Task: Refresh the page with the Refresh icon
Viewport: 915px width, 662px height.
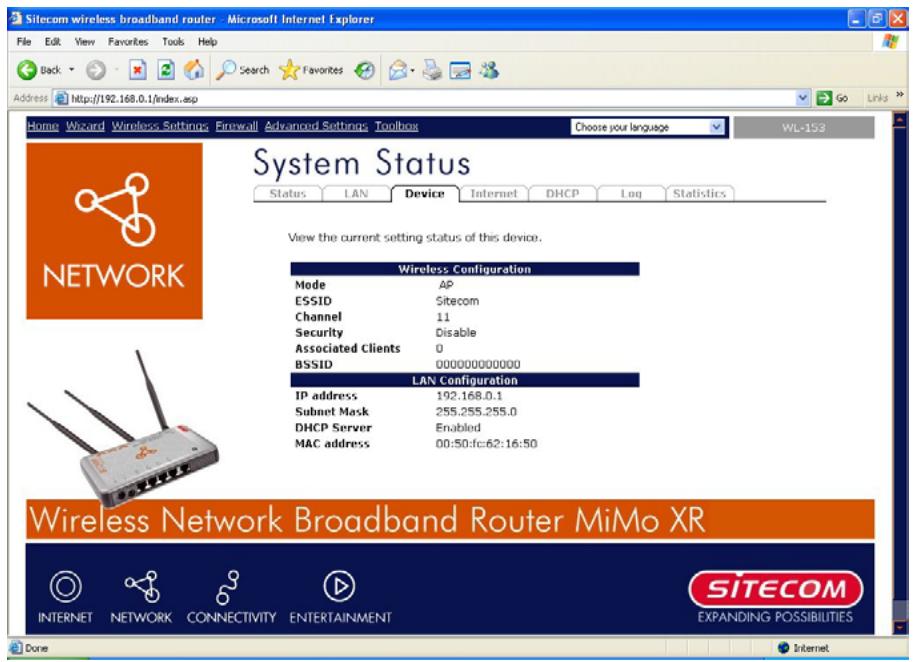Action: [x=166, y=70]
